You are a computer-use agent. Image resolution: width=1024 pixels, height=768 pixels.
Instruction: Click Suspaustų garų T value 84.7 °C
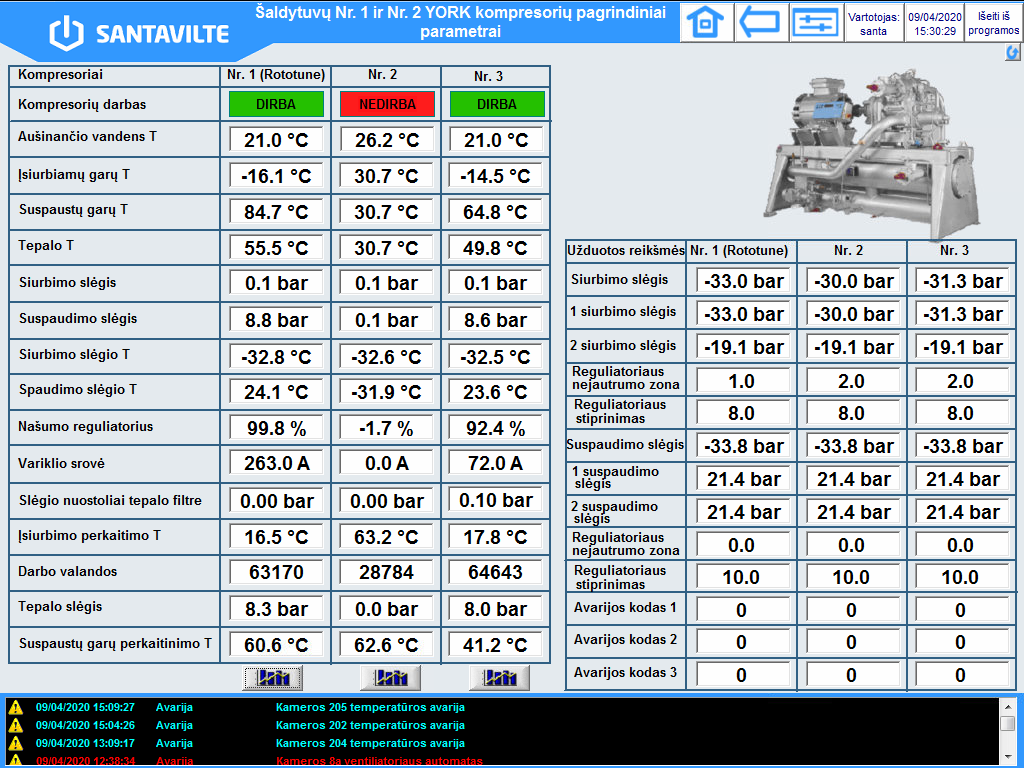tap(276, 212)
